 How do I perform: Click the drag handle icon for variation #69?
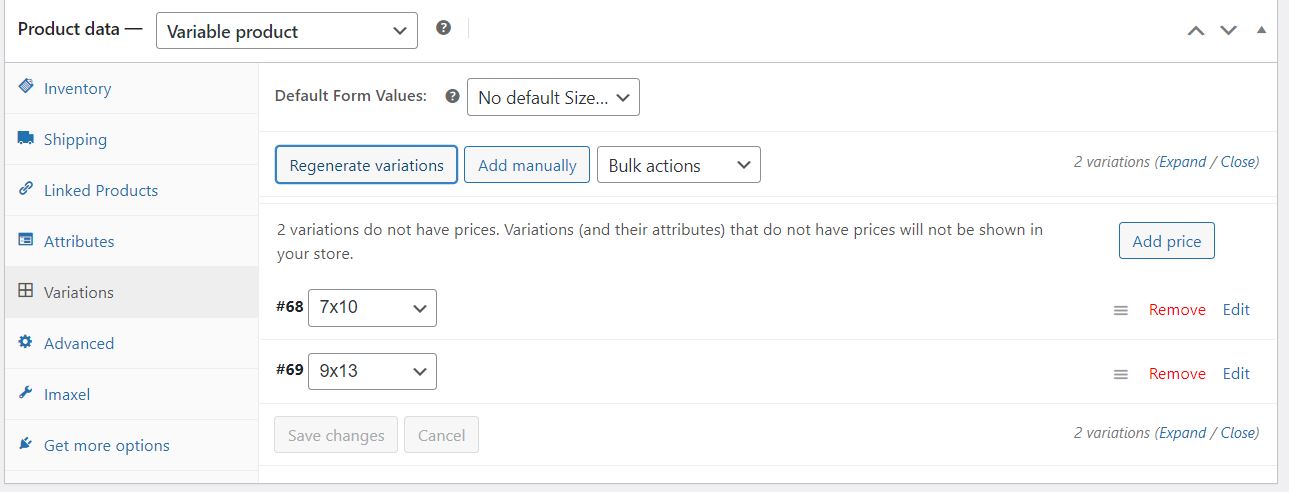(1121, 375)
